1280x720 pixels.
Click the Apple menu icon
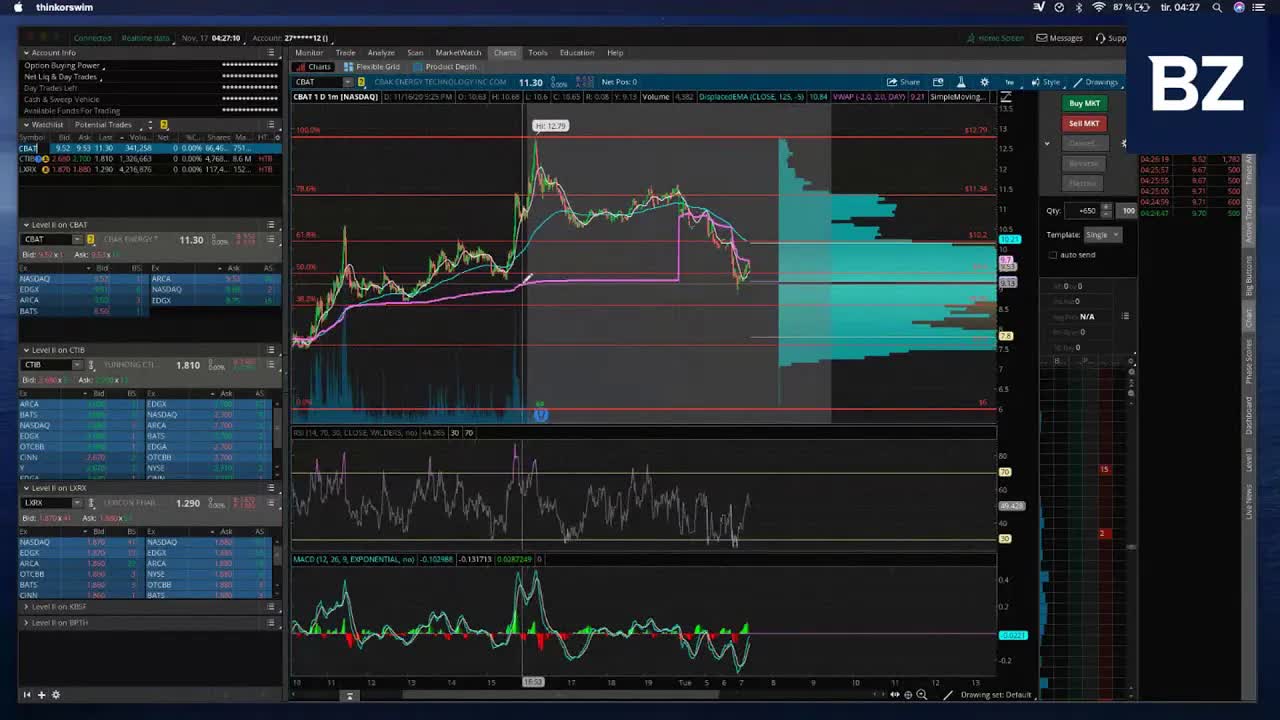point(17,7)
